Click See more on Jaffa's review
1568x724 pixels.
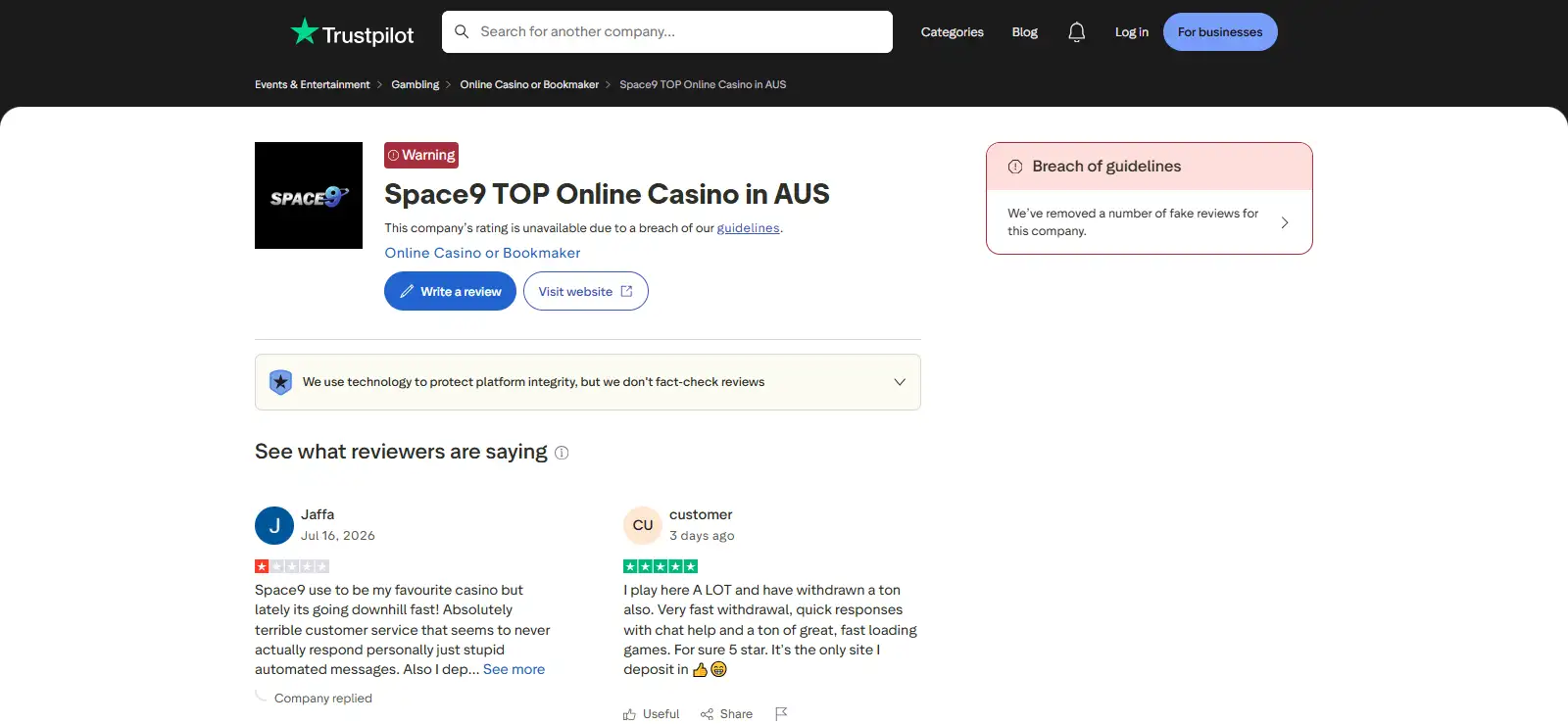[514, 669]
